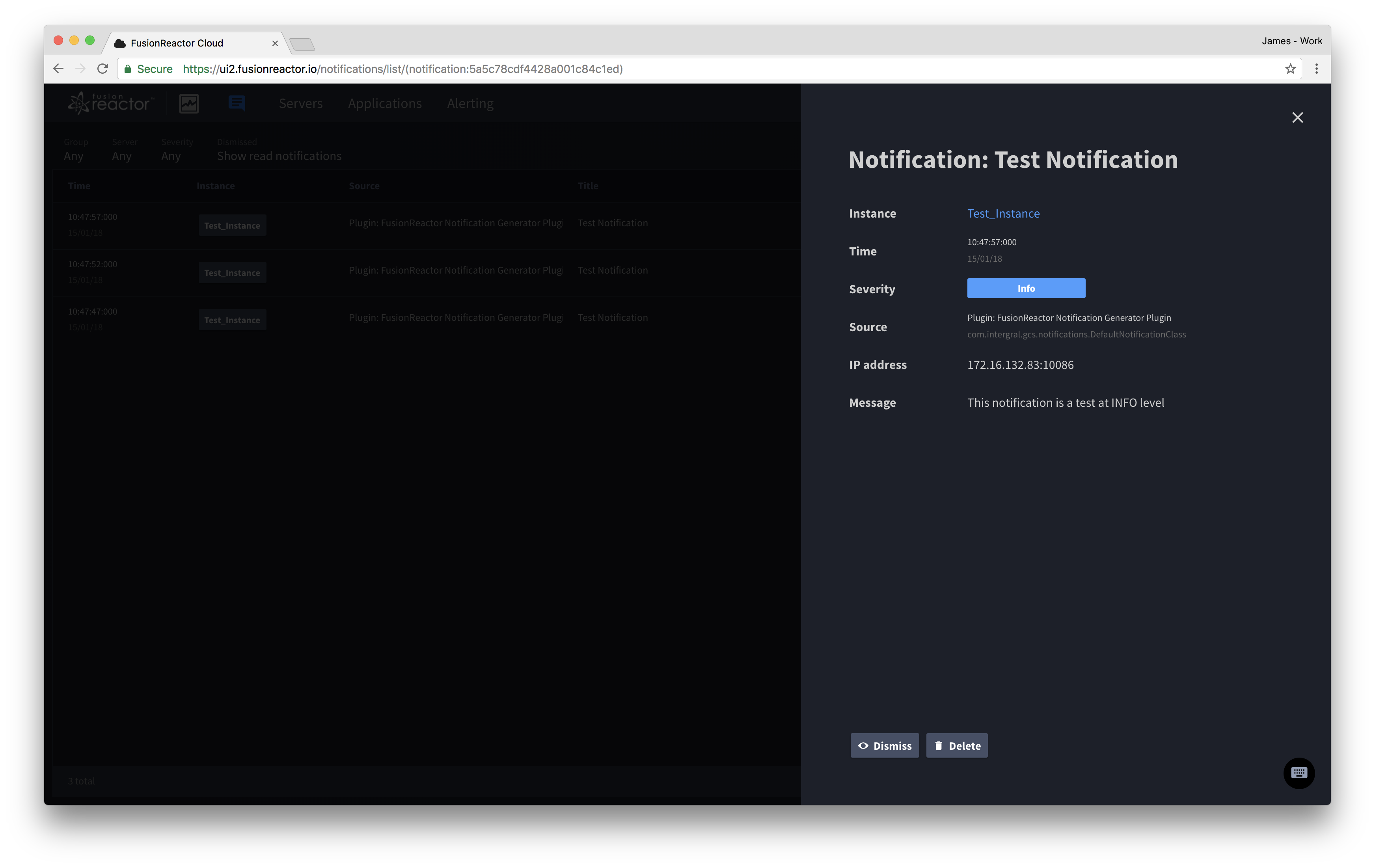Open the Alerting menu
Viewport: 1375px width, 868px height.
(470, 103)
